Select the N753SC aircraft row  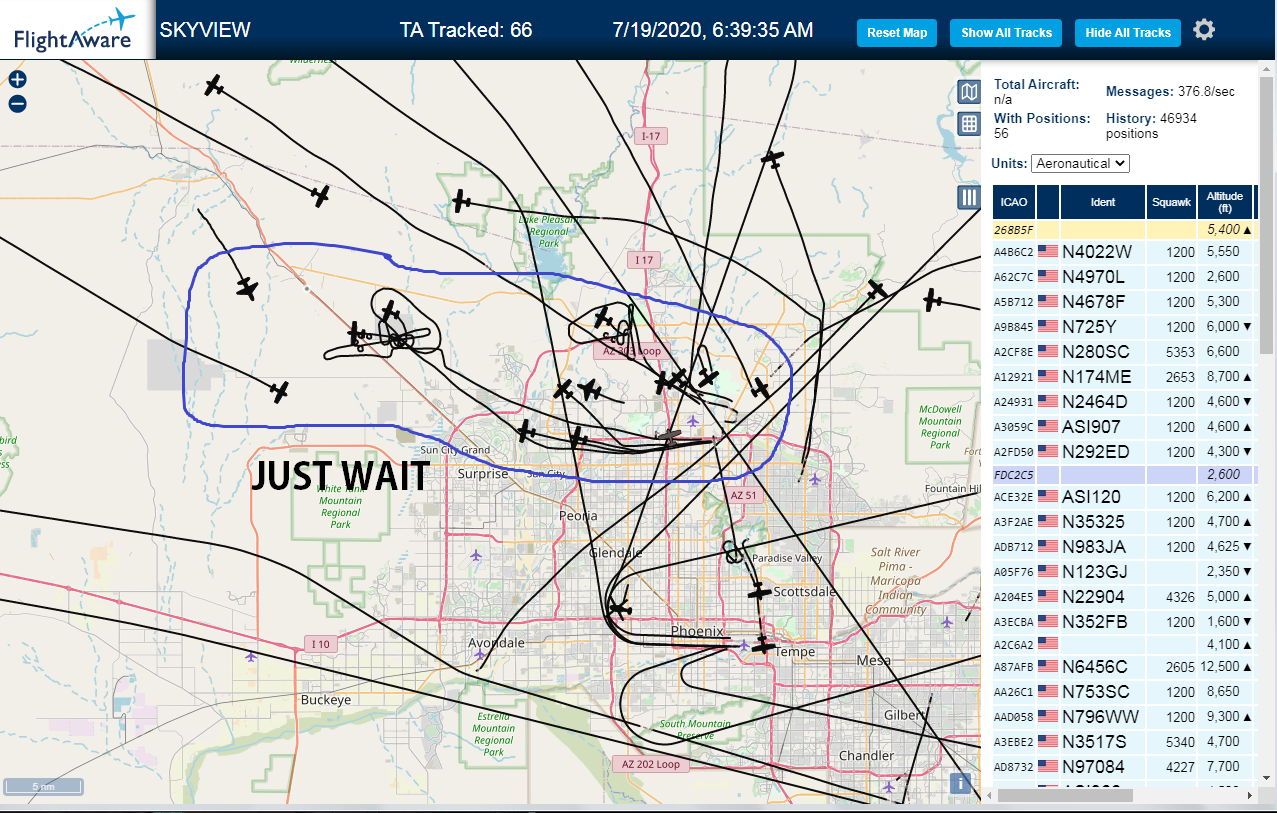pos(1123,692)
